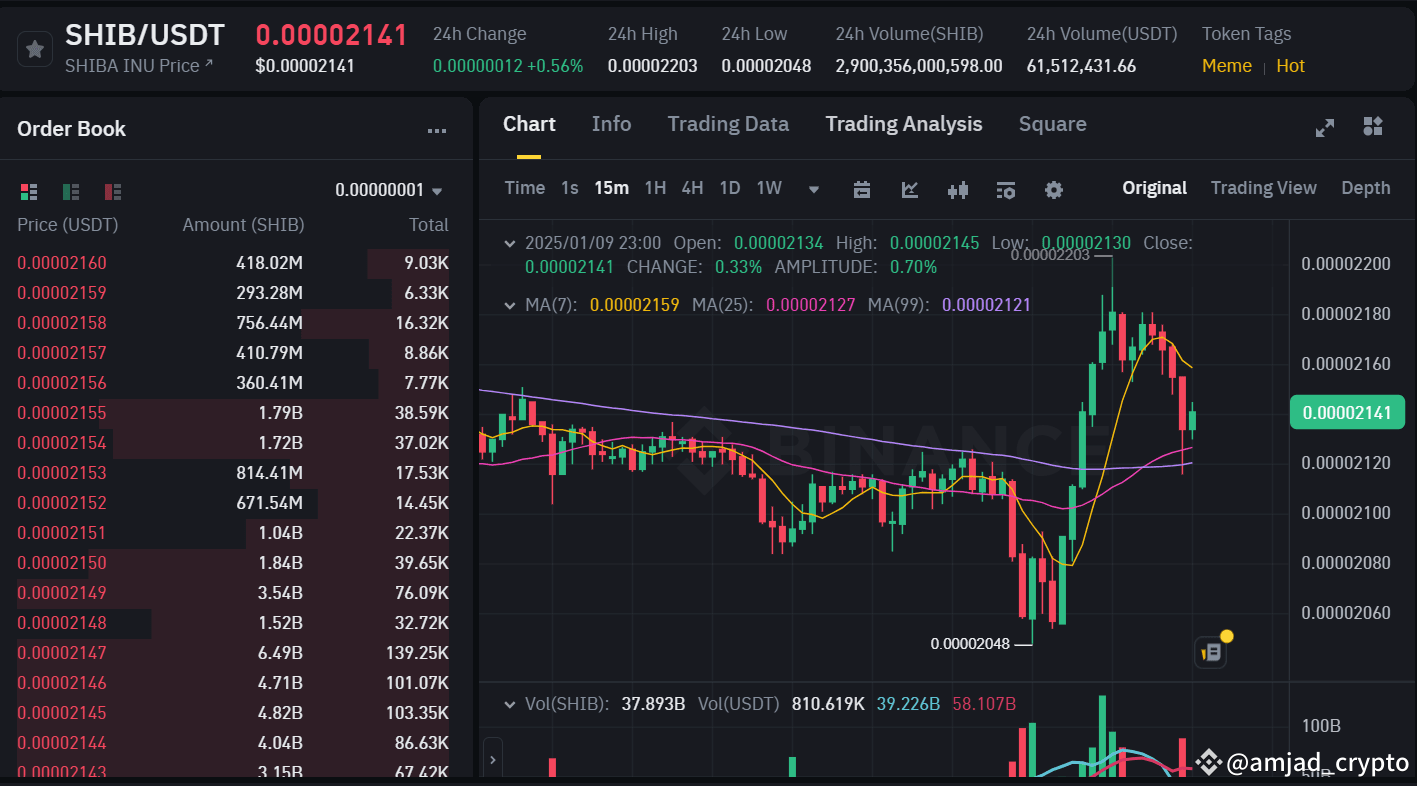Select the 0.00002159 ask price
The height and width of the screenshot is (786, 1417).
pyautogui.click(x=62, y=293)
